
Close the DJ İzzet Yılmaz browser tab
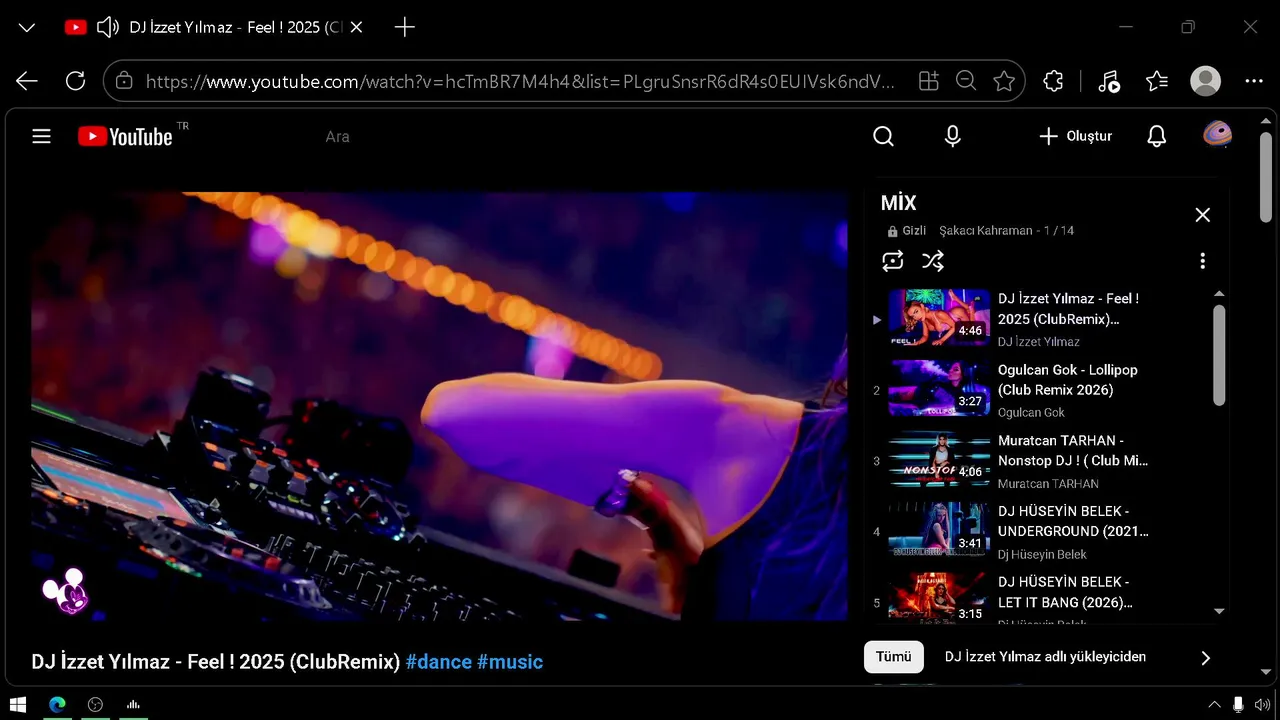[357, 28]
